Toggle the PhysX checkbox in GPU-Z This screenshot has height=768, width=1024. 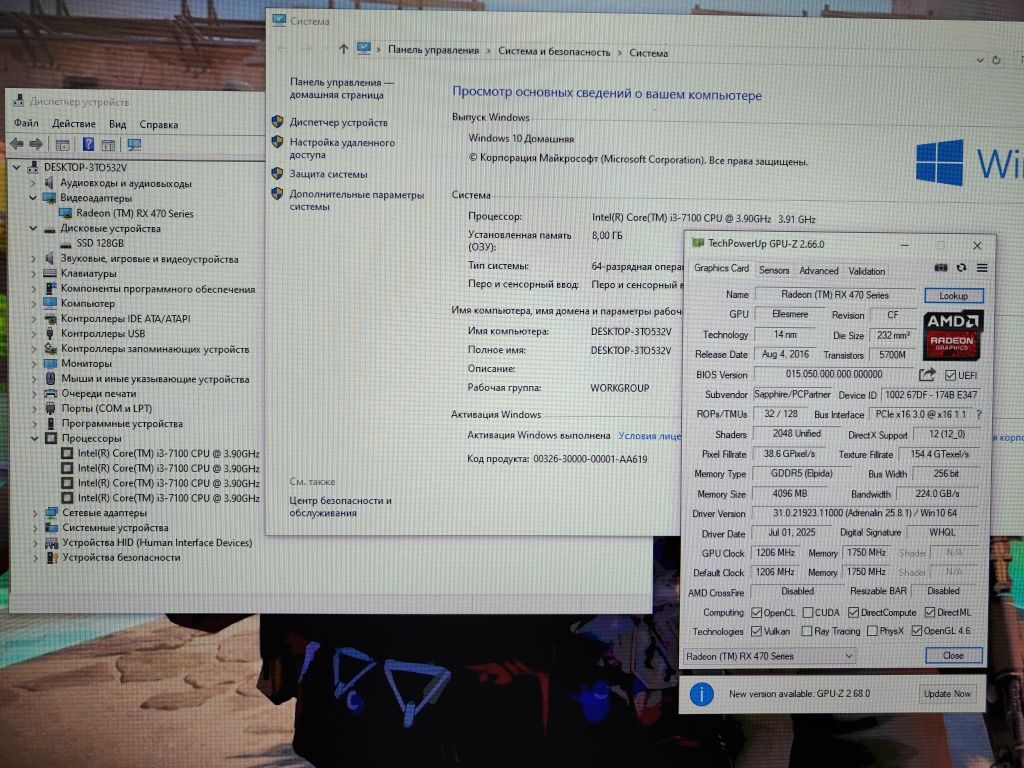pos(872,632)
